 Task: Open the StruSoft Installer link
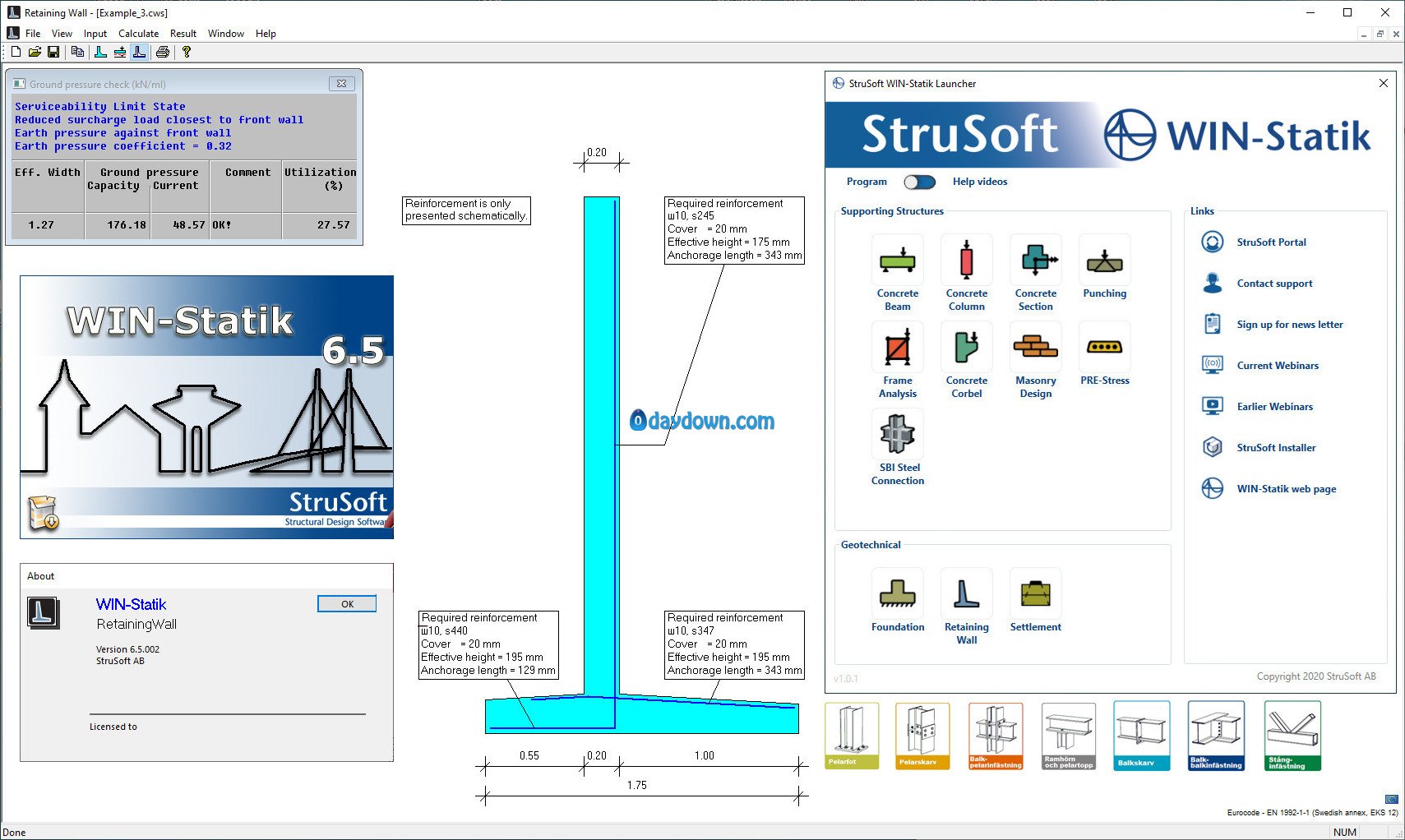click(1276, 448)
